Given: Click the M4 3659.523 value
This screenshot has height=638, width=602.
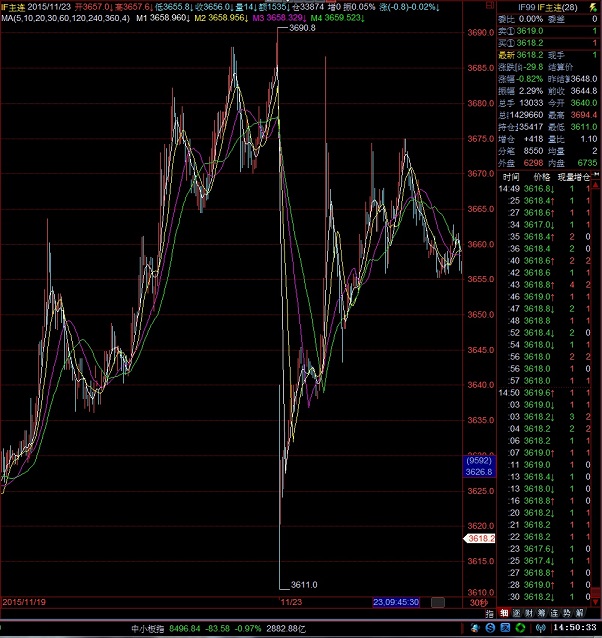Looking at the screenshot, I should pos(338,18).
